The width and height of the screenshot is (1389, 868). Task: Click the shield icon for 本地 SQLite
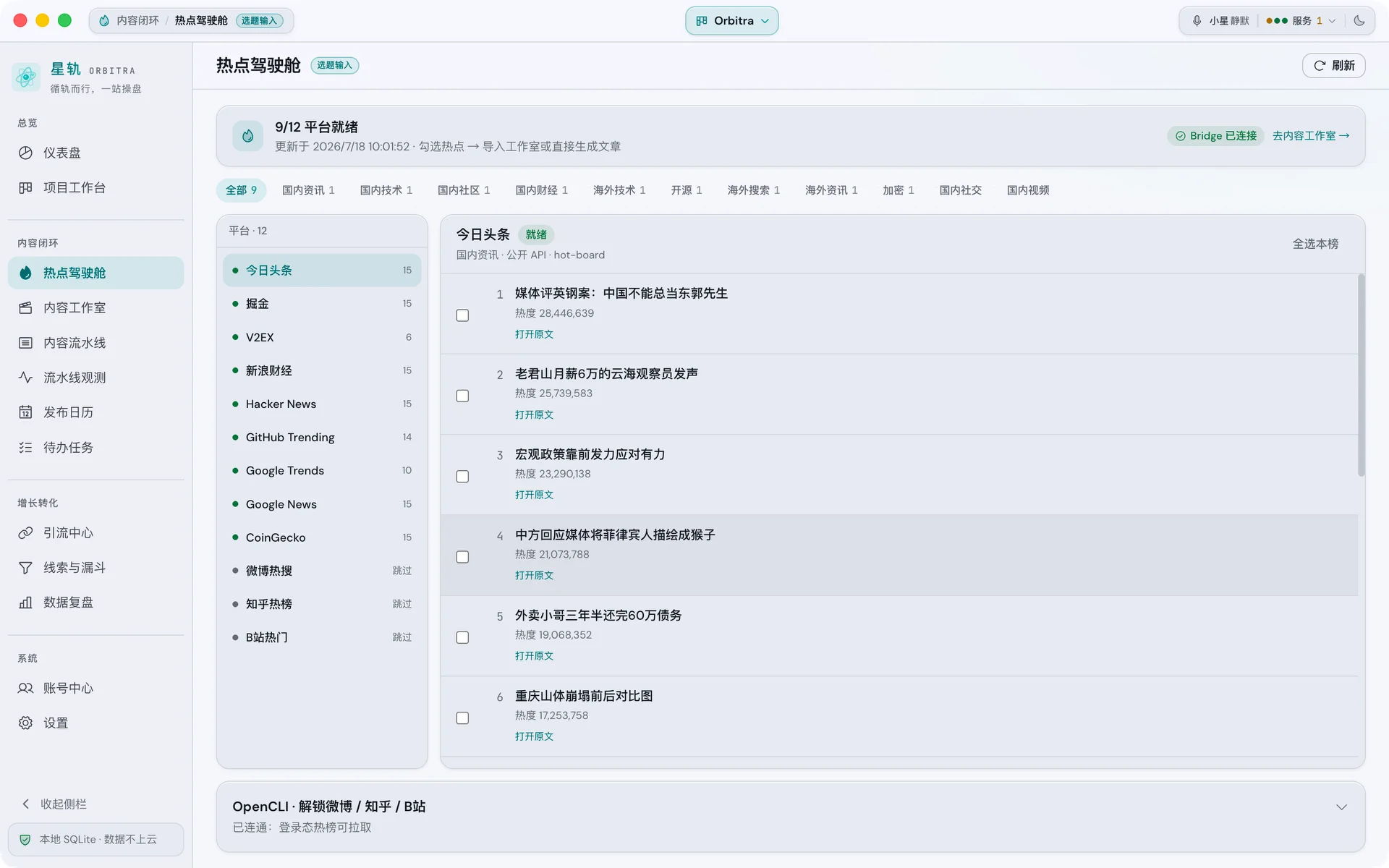25,840
